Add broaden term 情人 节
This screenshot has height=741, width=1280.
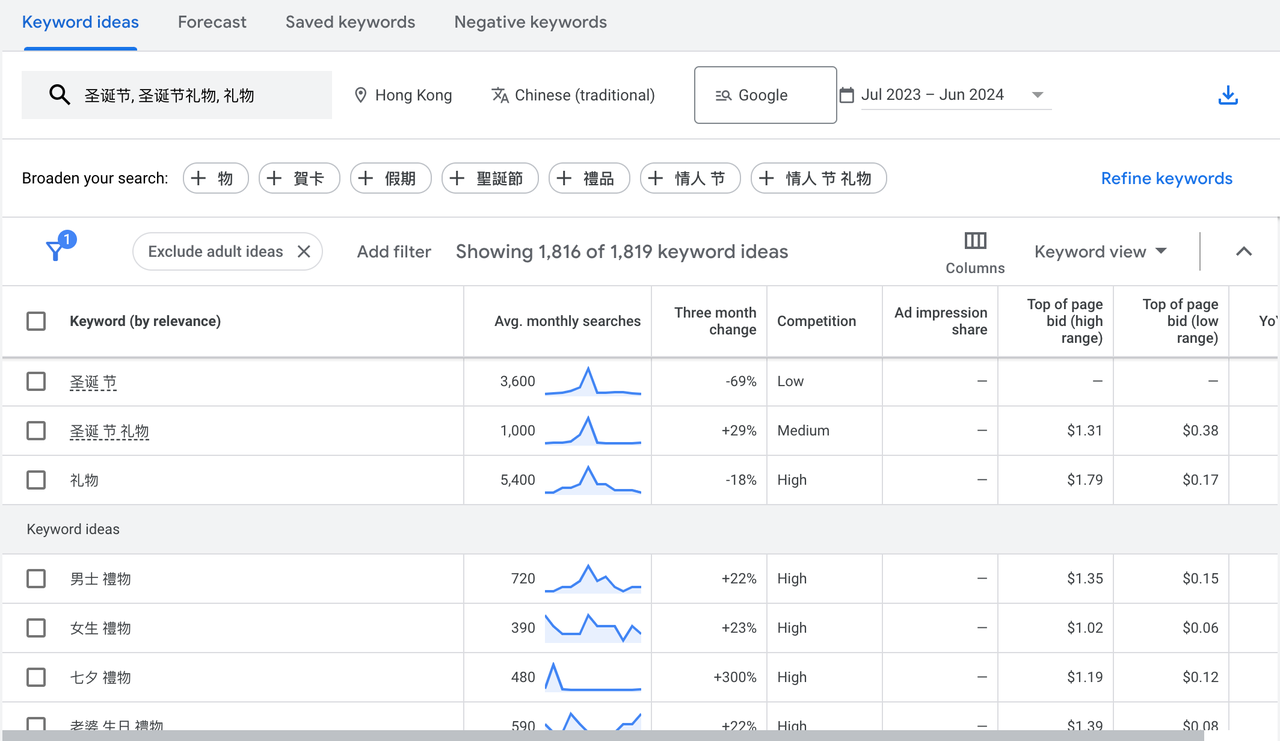(690, 179)
